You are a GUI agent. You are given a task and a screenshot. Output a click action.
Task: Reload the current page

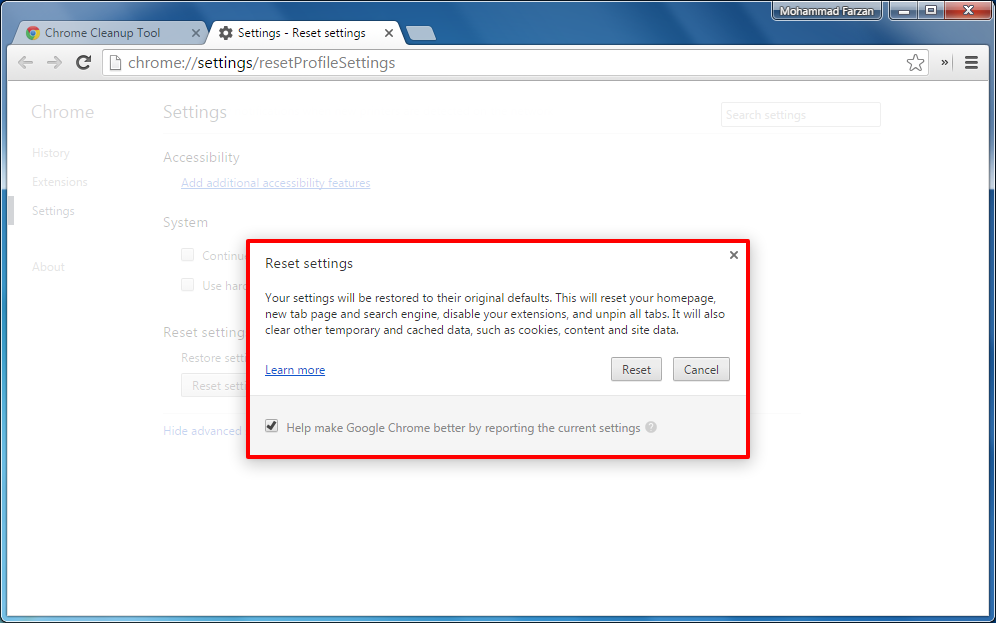point(83,62)
